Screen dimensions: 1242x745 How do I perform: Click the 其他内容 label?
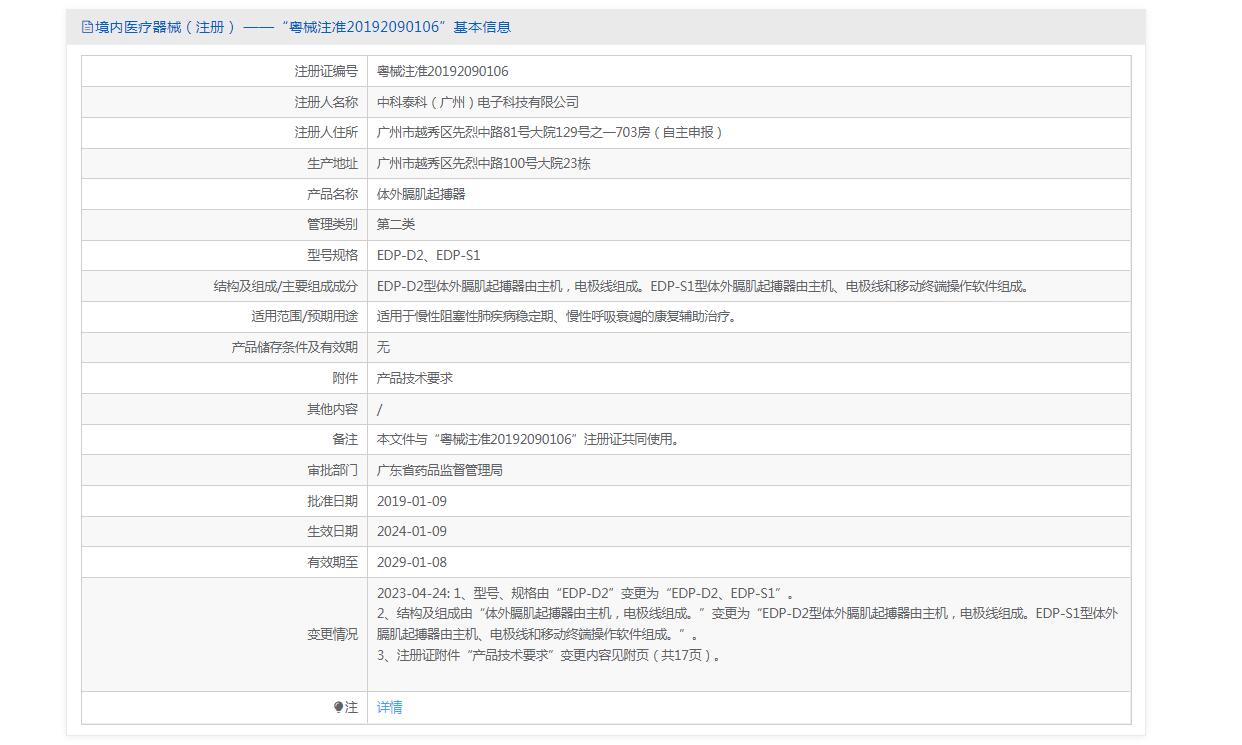coord(332,409)
